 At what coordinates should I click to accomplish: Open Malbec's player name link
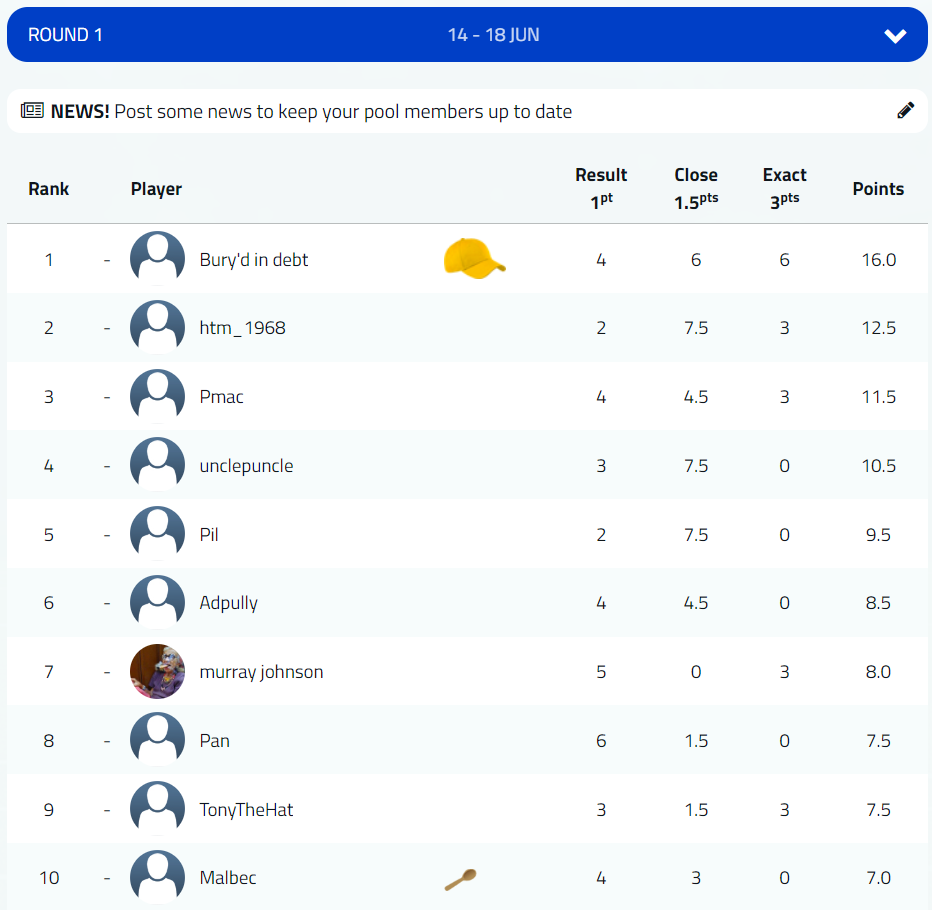click(228, 878)
